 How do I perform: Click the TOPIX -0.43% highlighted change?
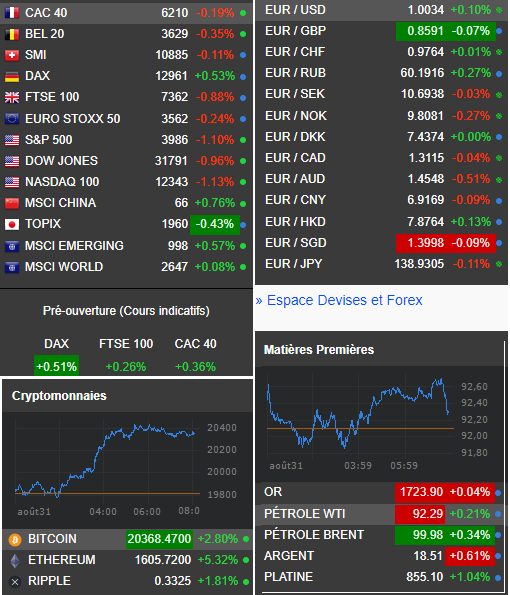215,224
